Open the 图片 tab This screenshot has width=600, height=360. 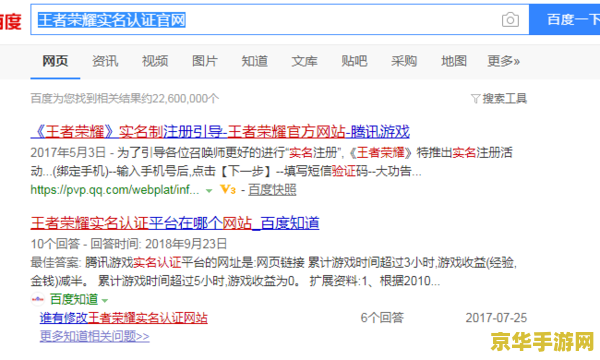click(x=205, y=61)
